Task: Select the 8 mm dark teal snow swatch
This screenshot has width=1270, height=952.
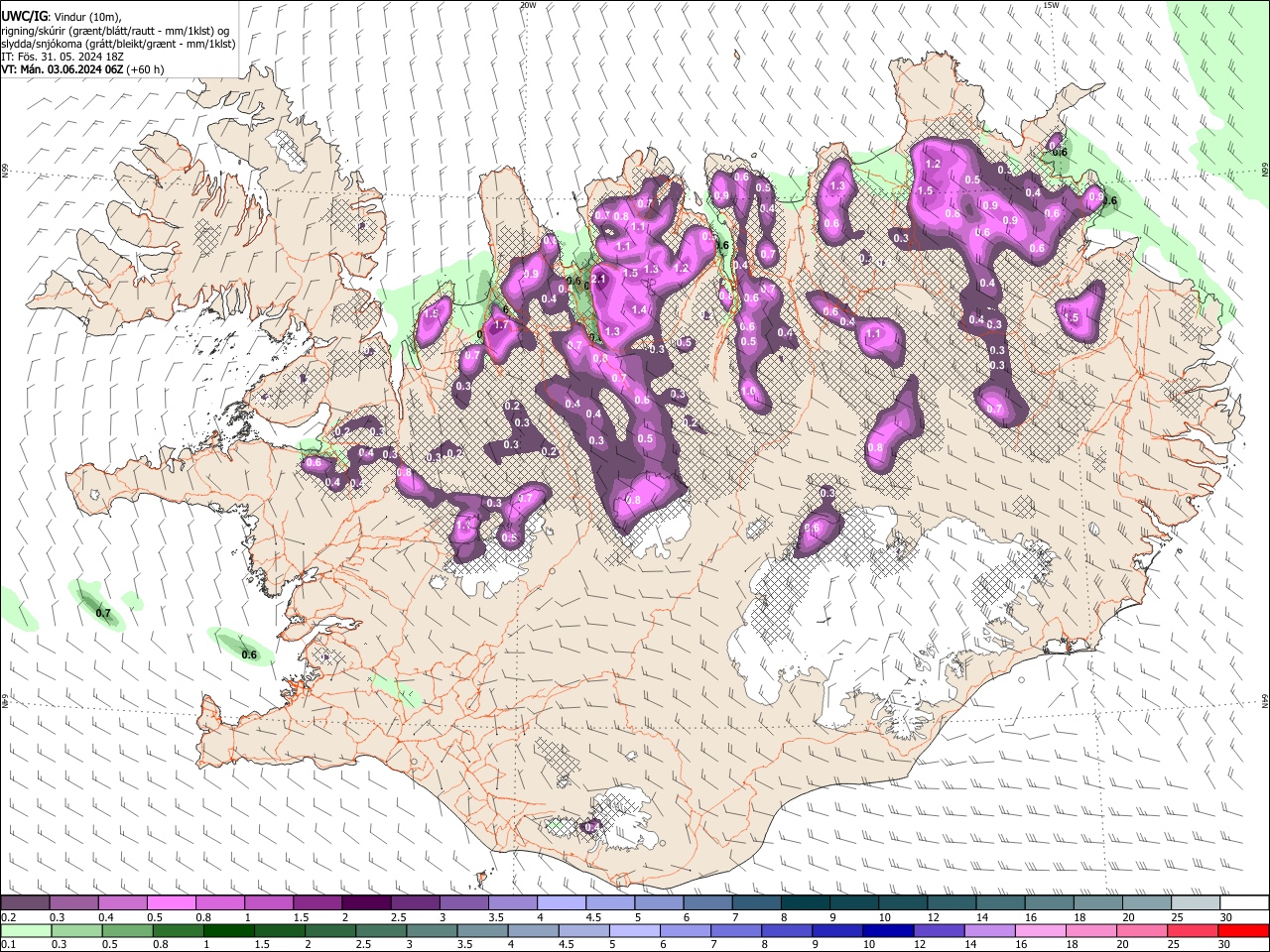Action: (x=806, y=903)
